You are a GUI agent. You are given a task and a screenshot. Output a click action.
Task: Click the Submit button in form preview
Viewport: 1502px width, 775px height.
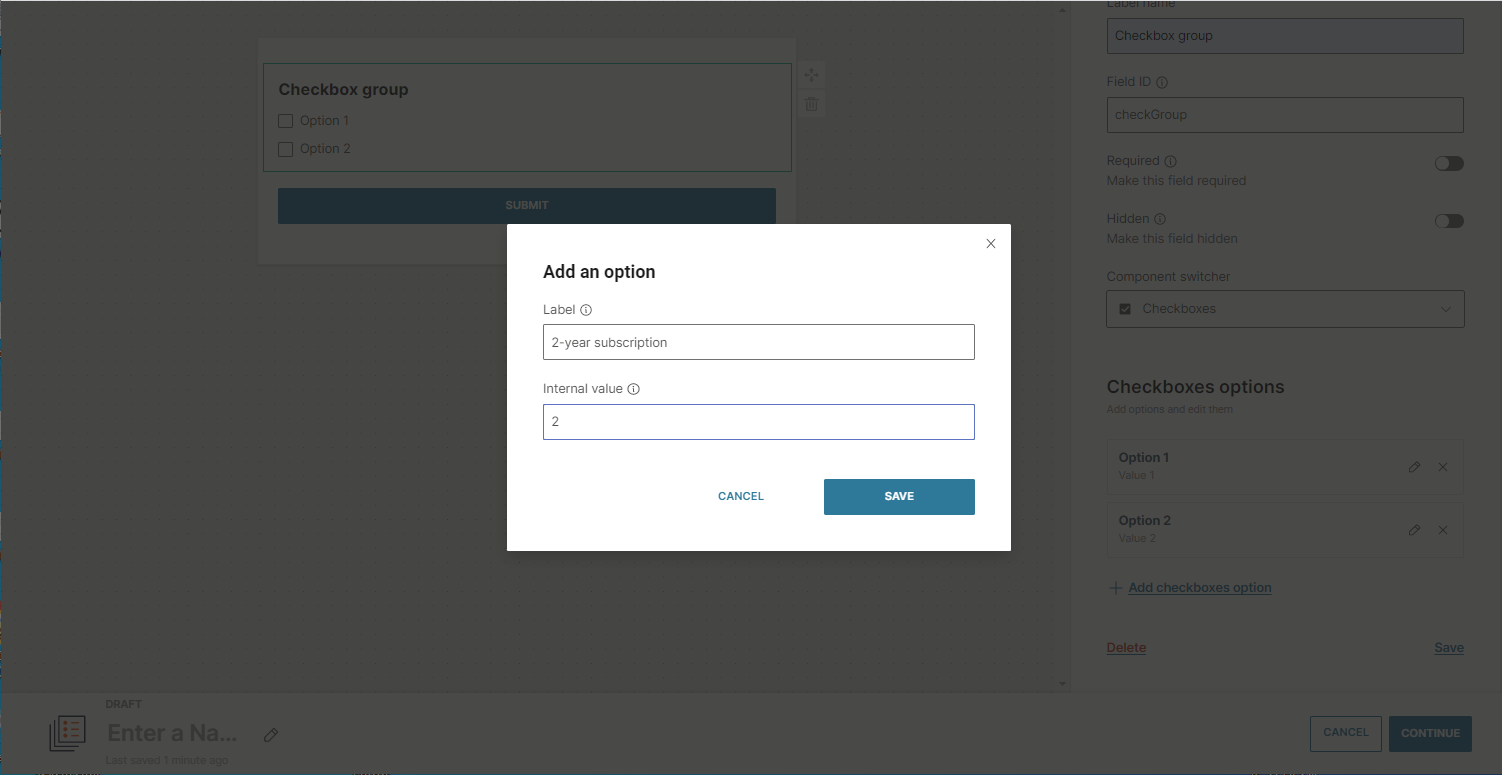(527, 205)
